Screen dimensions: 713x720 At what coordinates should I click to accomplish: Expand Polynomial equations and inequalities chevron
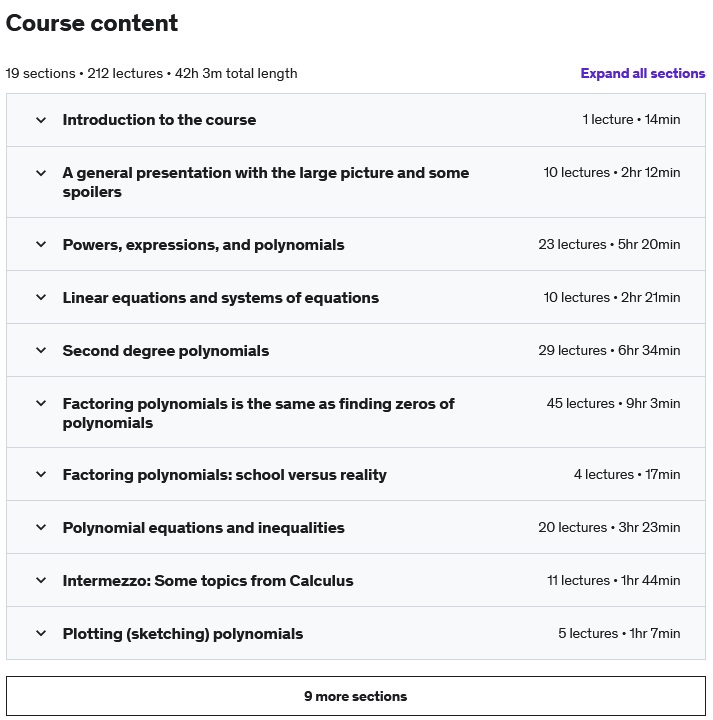pyautogui.click(x=41, y=527)
